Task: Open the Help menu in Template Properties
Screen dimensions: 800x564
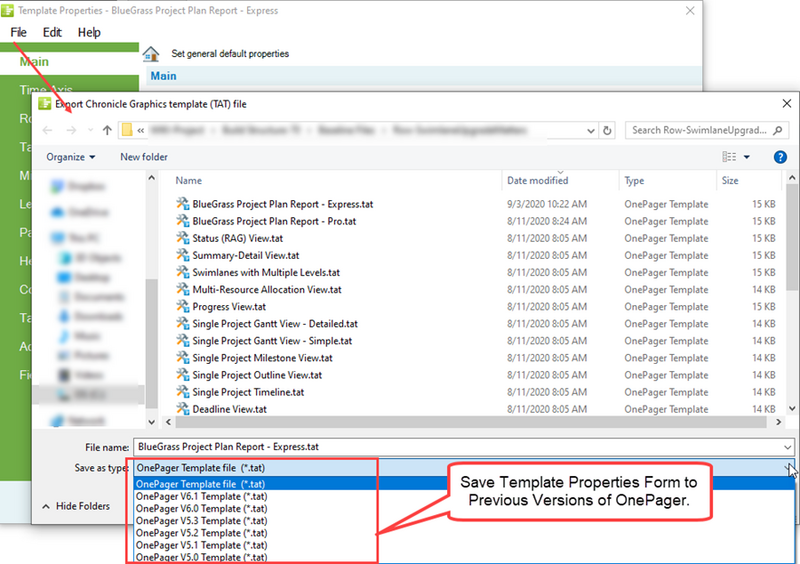Action: 89,32
